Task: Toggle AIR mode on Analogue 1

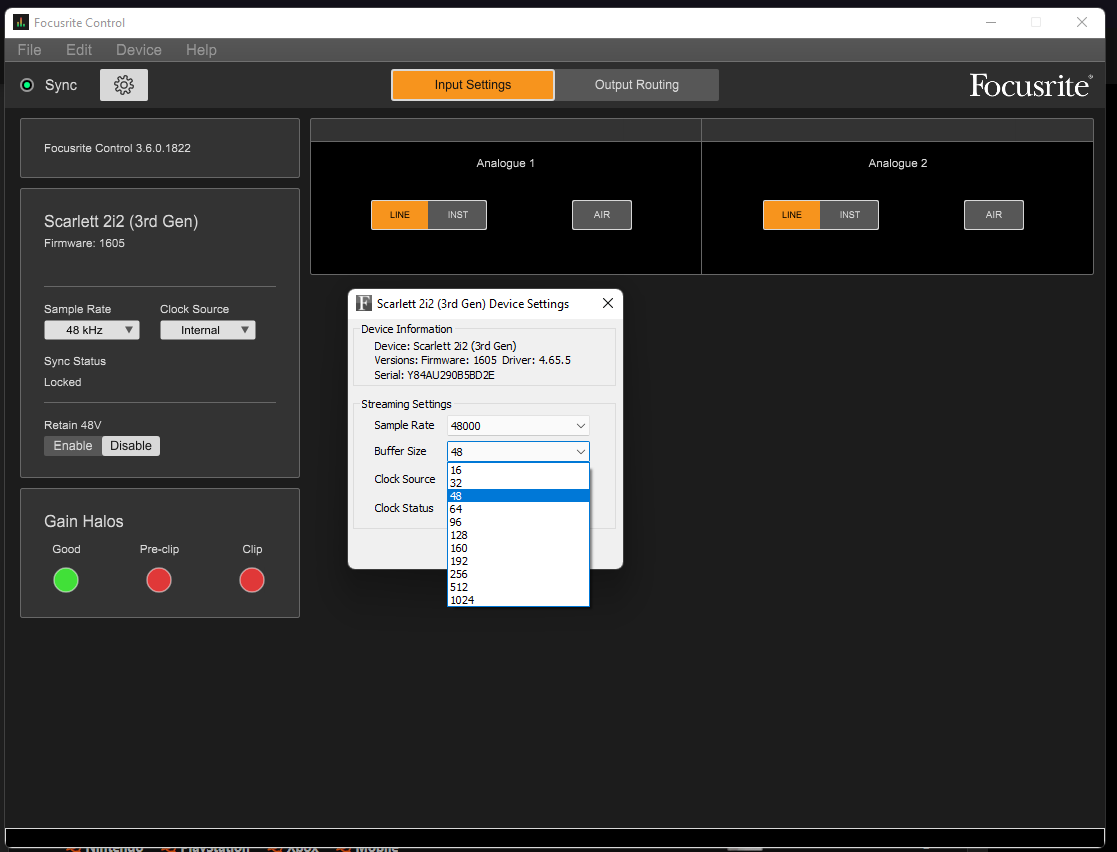Action: click(x=602, y=215)
